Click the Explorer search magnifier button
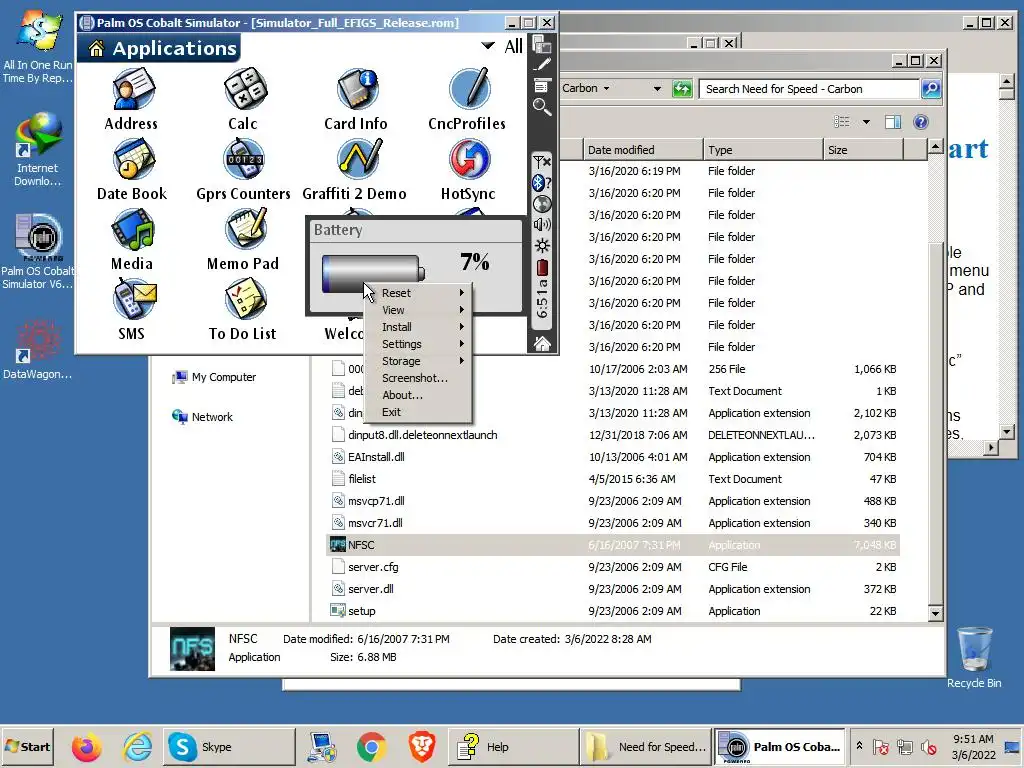 point(931,88)
